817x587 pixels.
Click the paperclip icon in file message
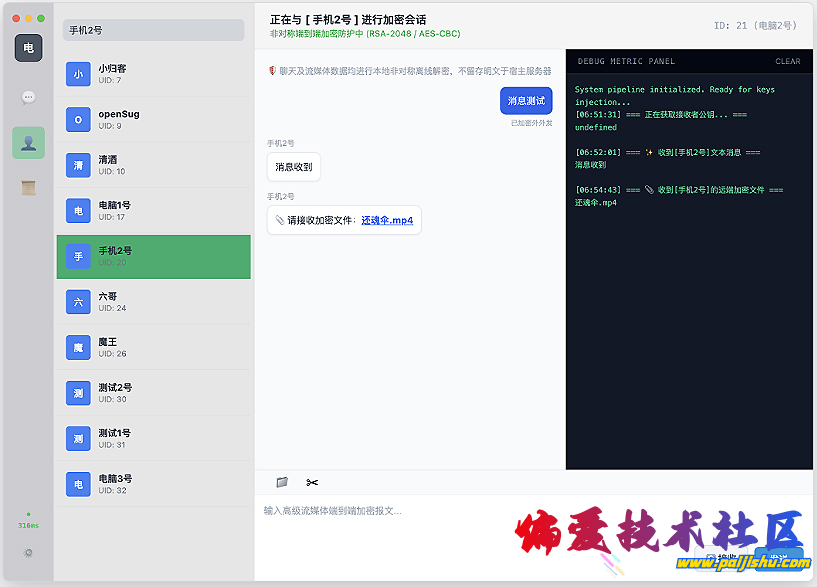(x=280, y=220)
